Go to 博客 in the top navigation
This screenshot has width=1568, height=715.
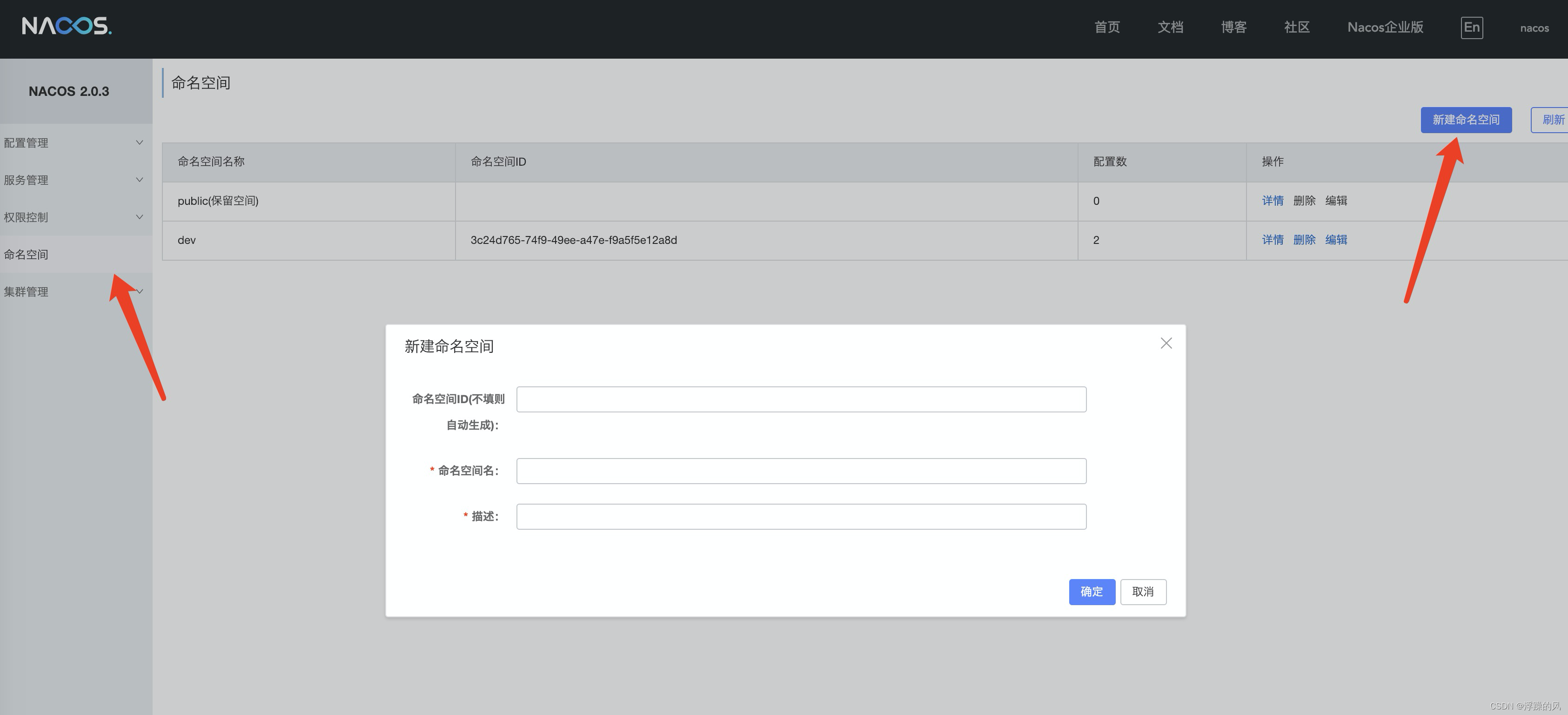point(1233,27)
